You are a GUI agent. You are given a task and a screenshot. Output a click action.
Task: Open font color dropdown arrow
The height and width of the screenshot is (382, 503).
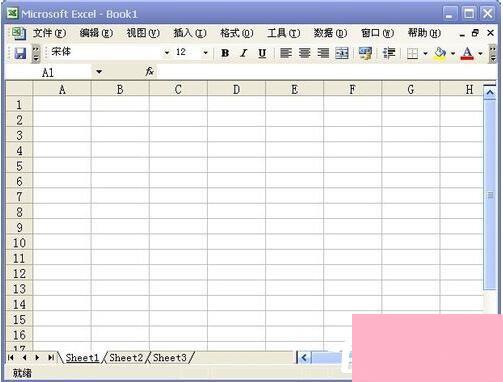click(480, 53)
